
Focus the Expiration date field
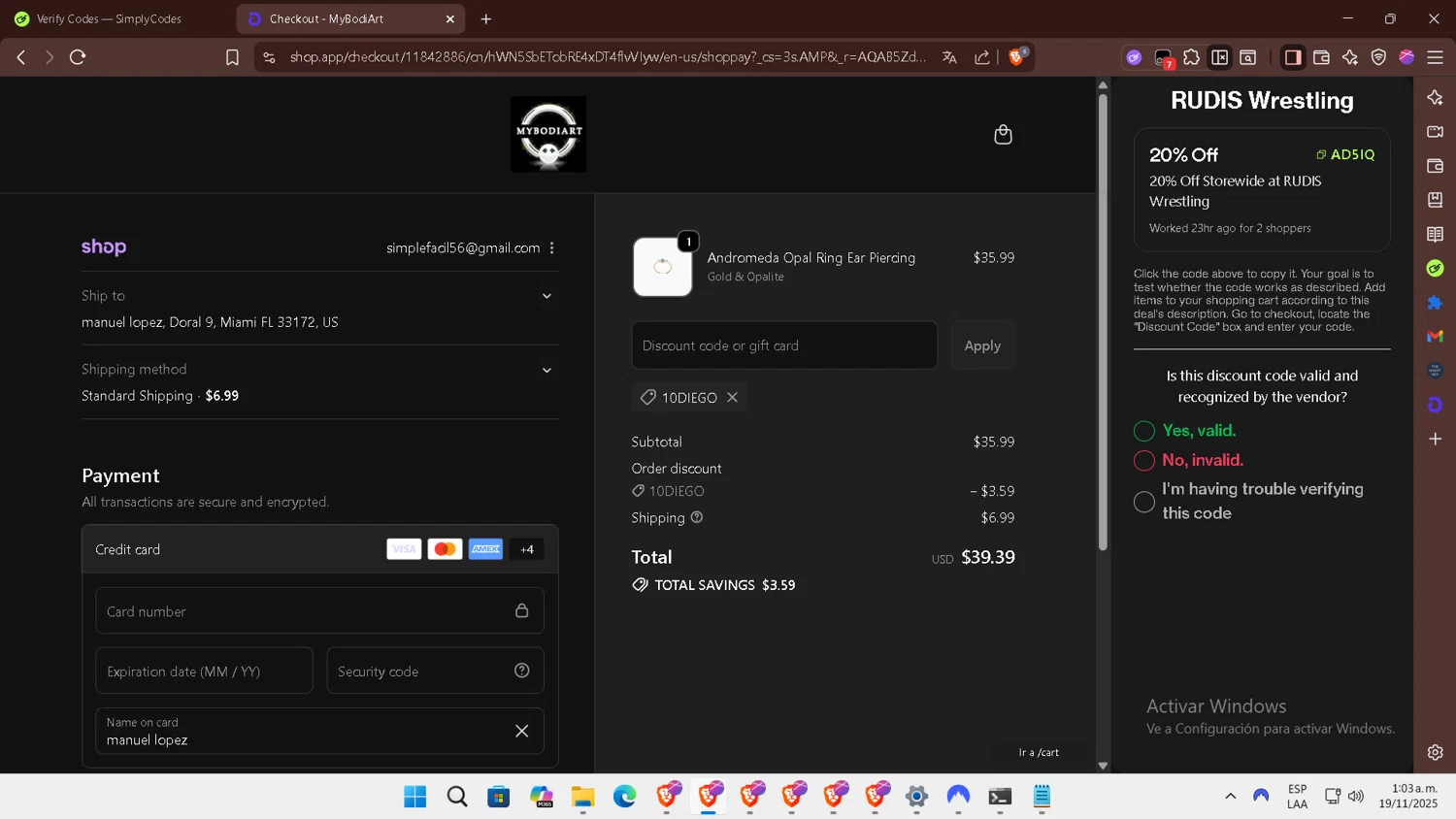tap(204, 671)
